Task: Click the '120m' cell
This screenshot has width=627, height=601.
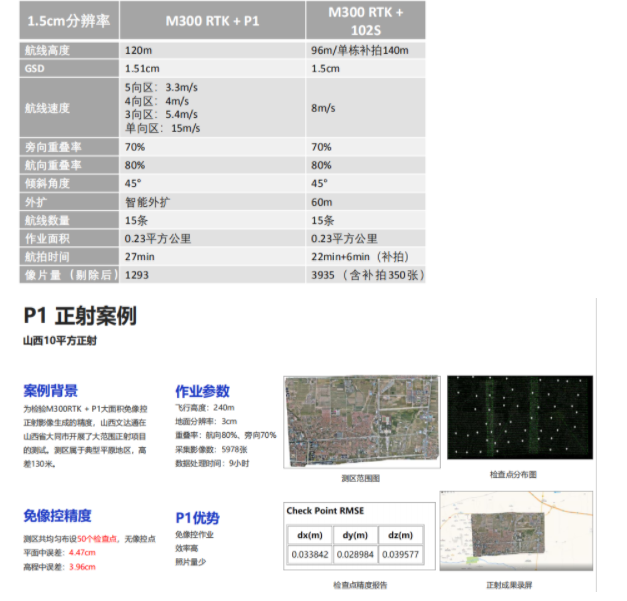Action: tap(212, 50)
